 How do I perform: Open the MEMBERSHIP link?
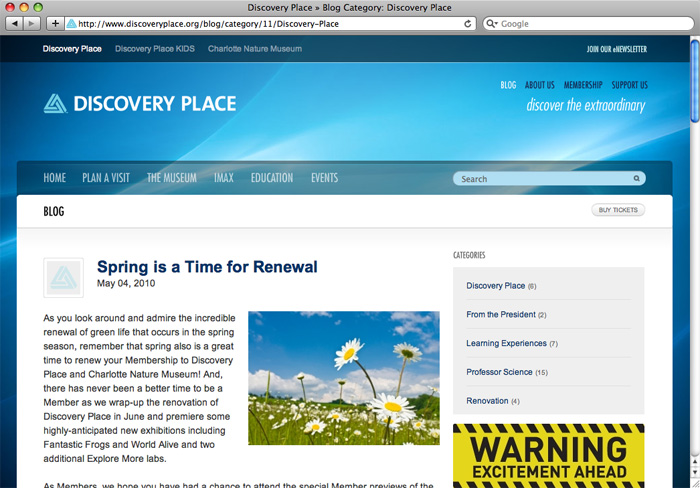(x=583, y=85)
